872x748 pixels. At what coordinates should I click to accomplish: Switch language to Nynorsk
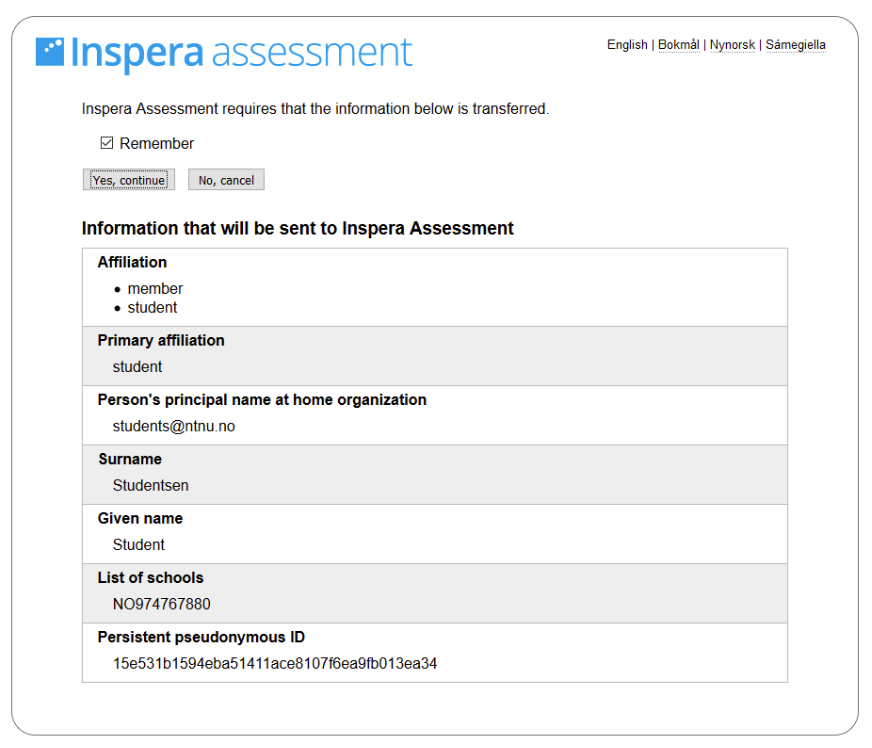732,44
